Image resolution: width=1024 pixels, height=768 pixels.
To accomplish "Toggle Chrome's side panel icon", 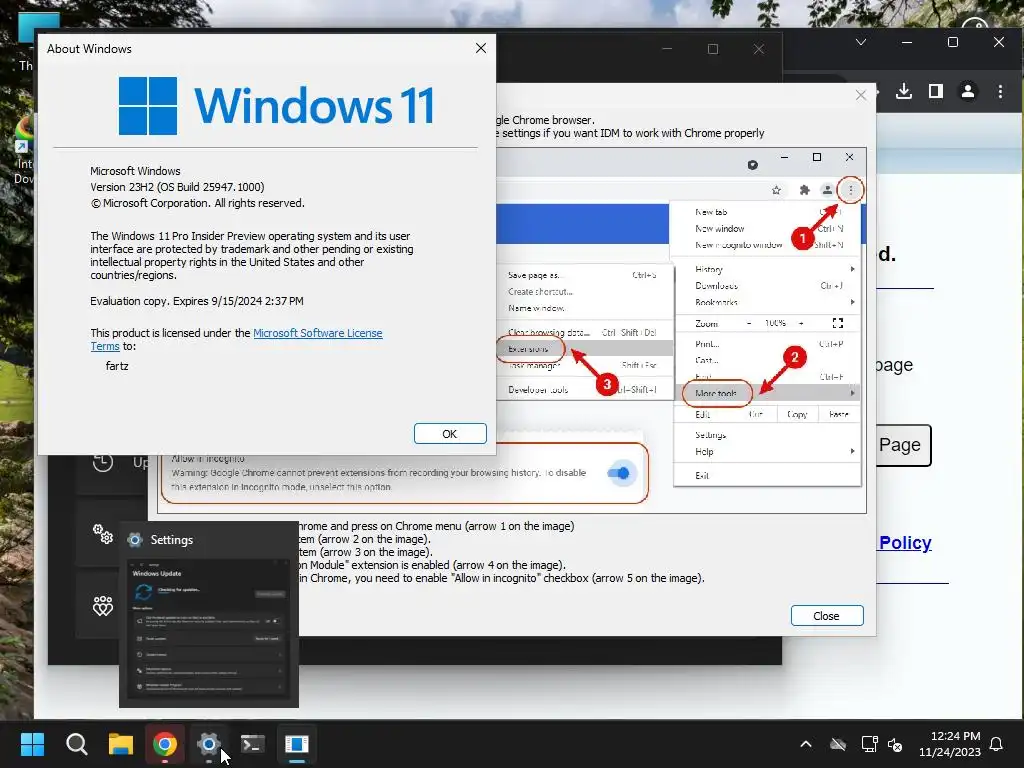I will 936,91.
